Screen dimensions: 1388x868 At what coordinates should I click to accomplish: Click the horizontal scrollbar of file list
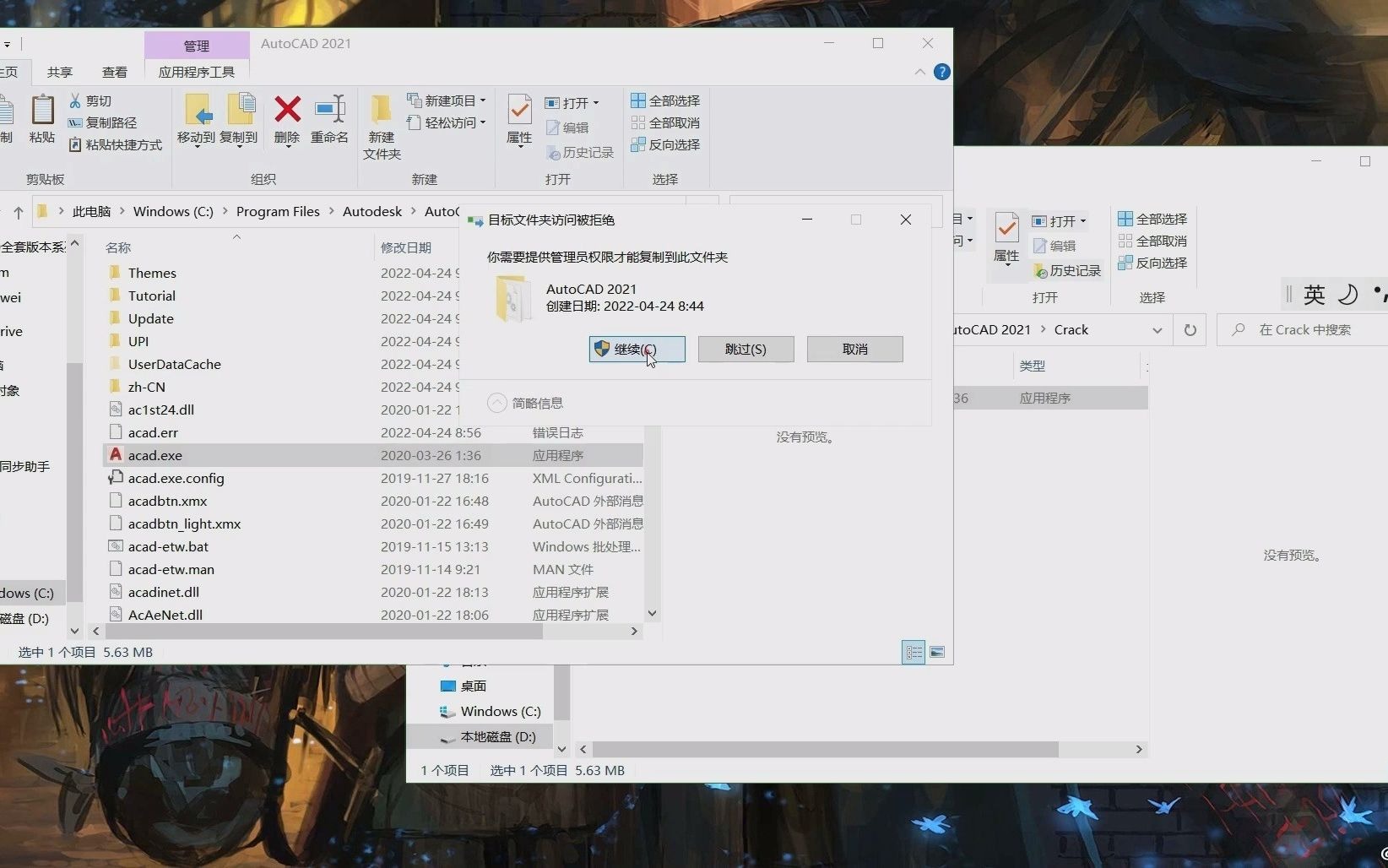(x=324, y=632)
